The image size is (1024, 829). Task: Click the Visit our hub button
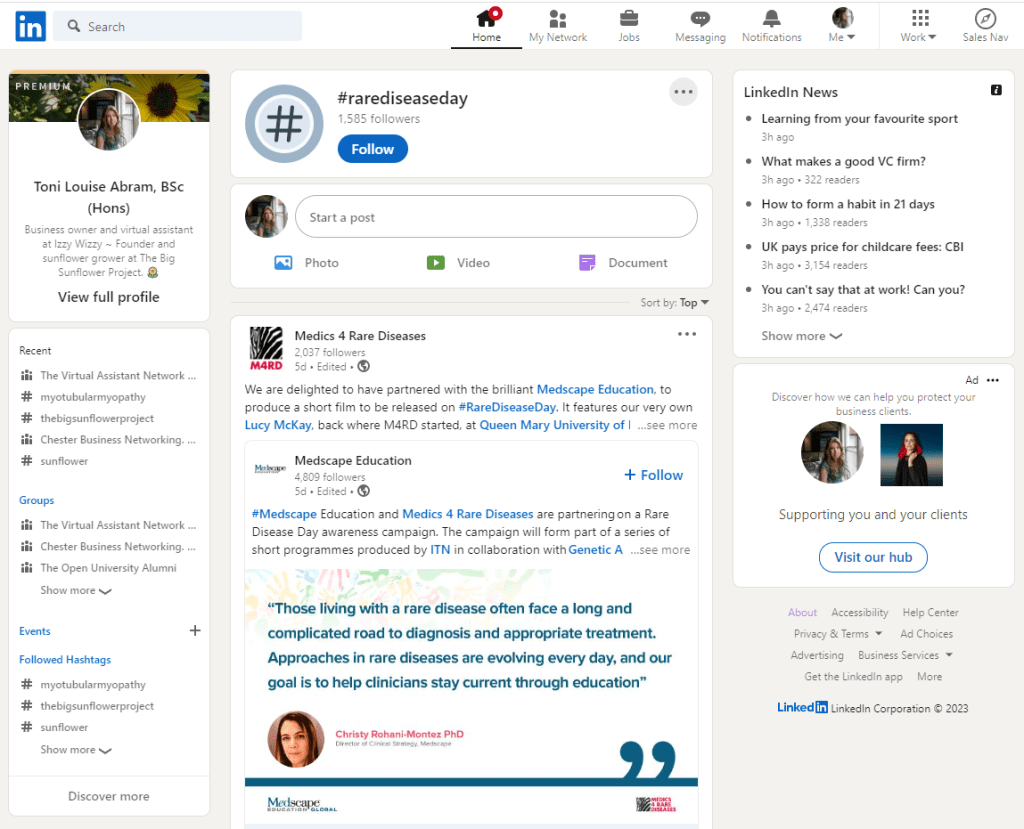click(x=873, y=557)
